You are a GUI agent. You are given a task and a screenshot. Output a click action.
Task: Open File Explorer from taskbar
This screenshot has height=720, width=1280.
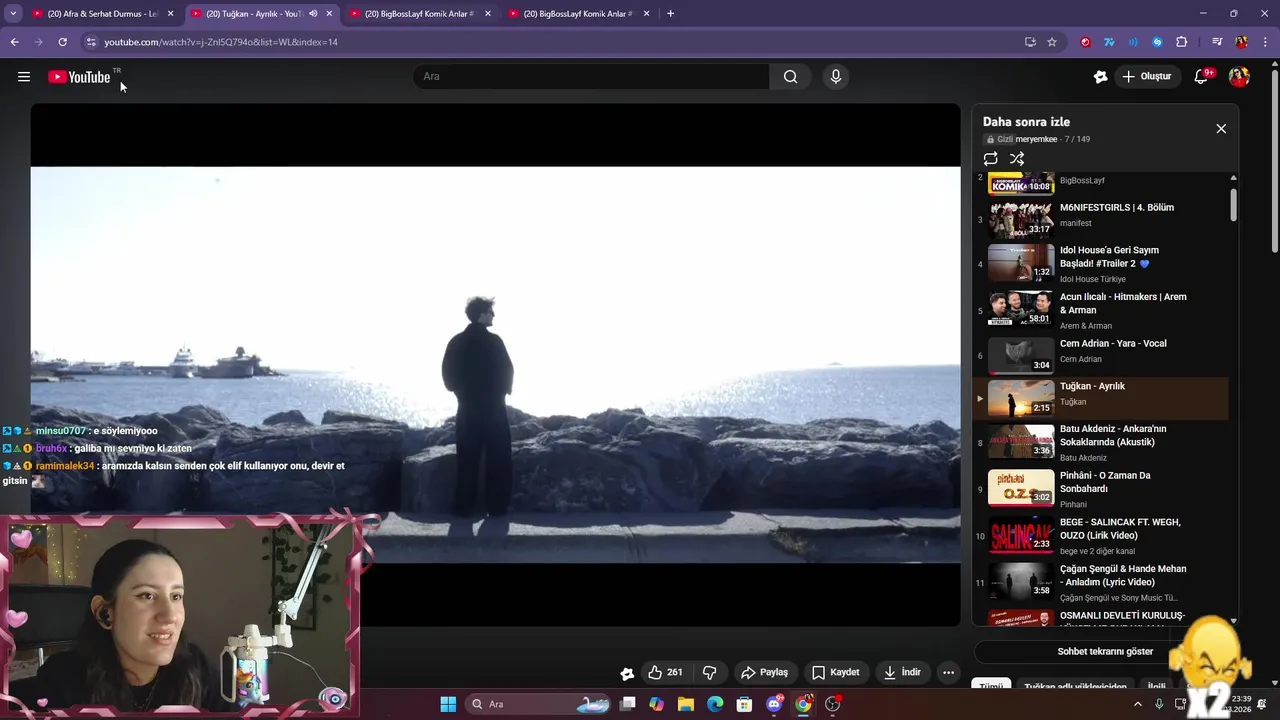[x=686, y=704]
